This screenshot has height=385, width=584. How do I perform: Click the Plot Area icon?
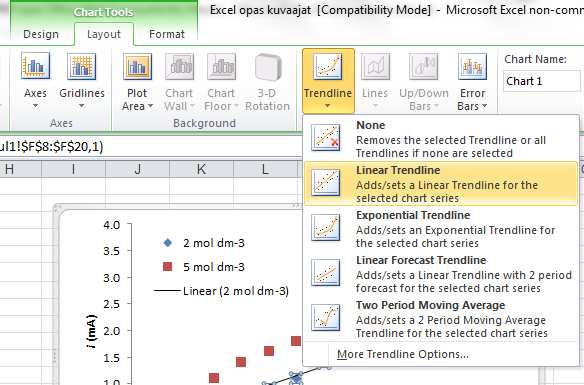[x=137, y=66]
